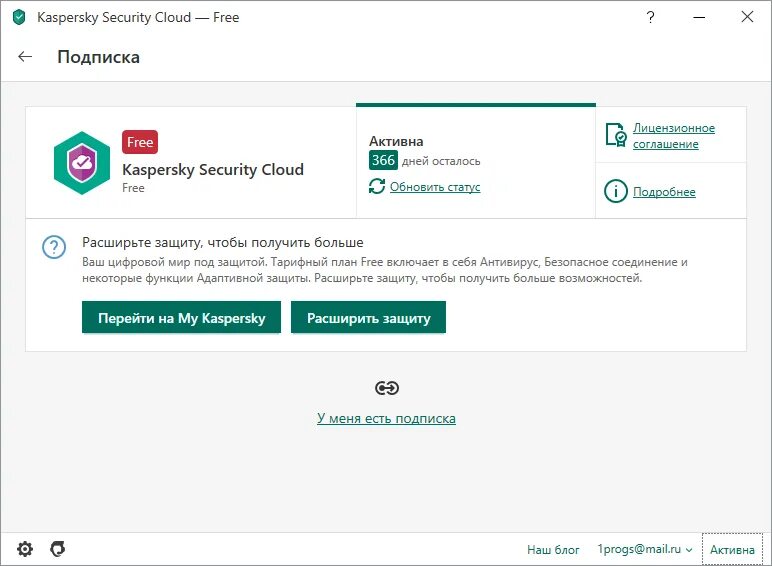
Task: Click the info circle icon next to Подробнее
Action: tap(615, 191)
